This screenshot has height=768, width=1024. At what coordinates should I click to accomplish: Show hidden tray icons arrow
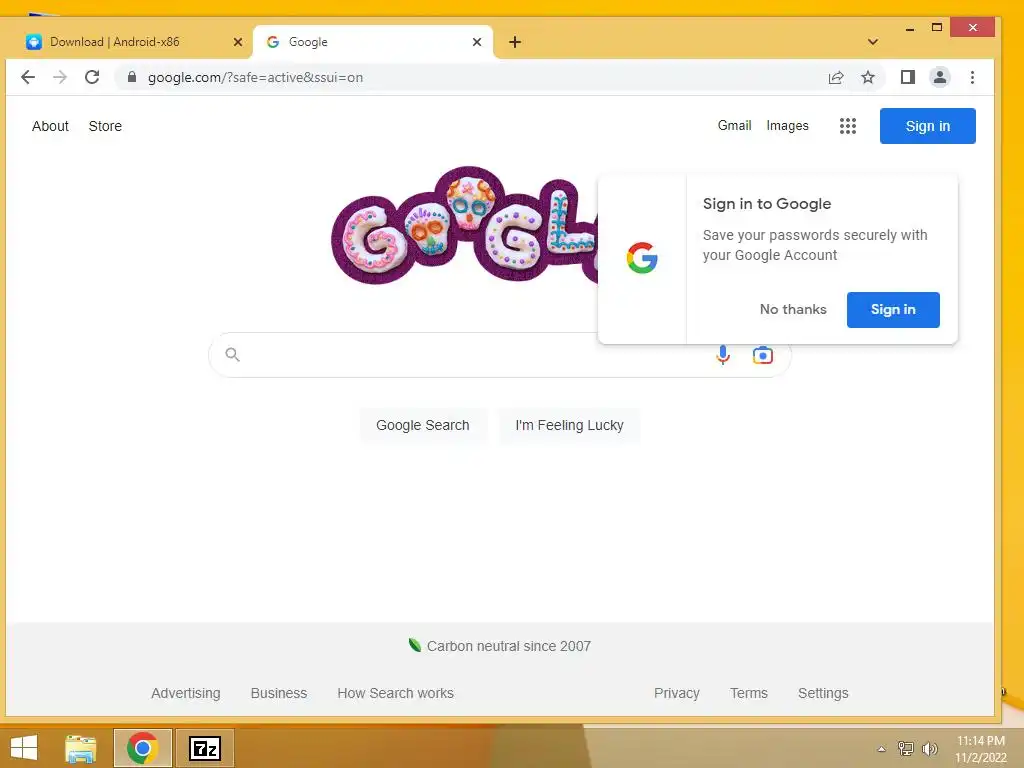[x=881, y=749]
